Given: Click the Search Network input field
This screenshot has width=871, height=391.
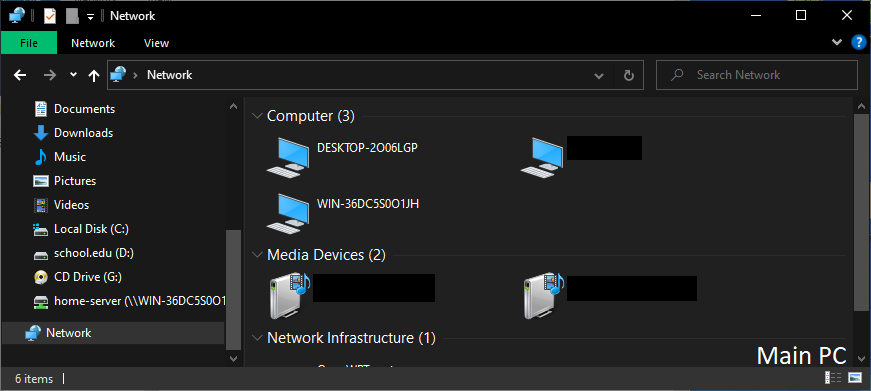Looking at the screenshot, I should click(x=757, y=75).
